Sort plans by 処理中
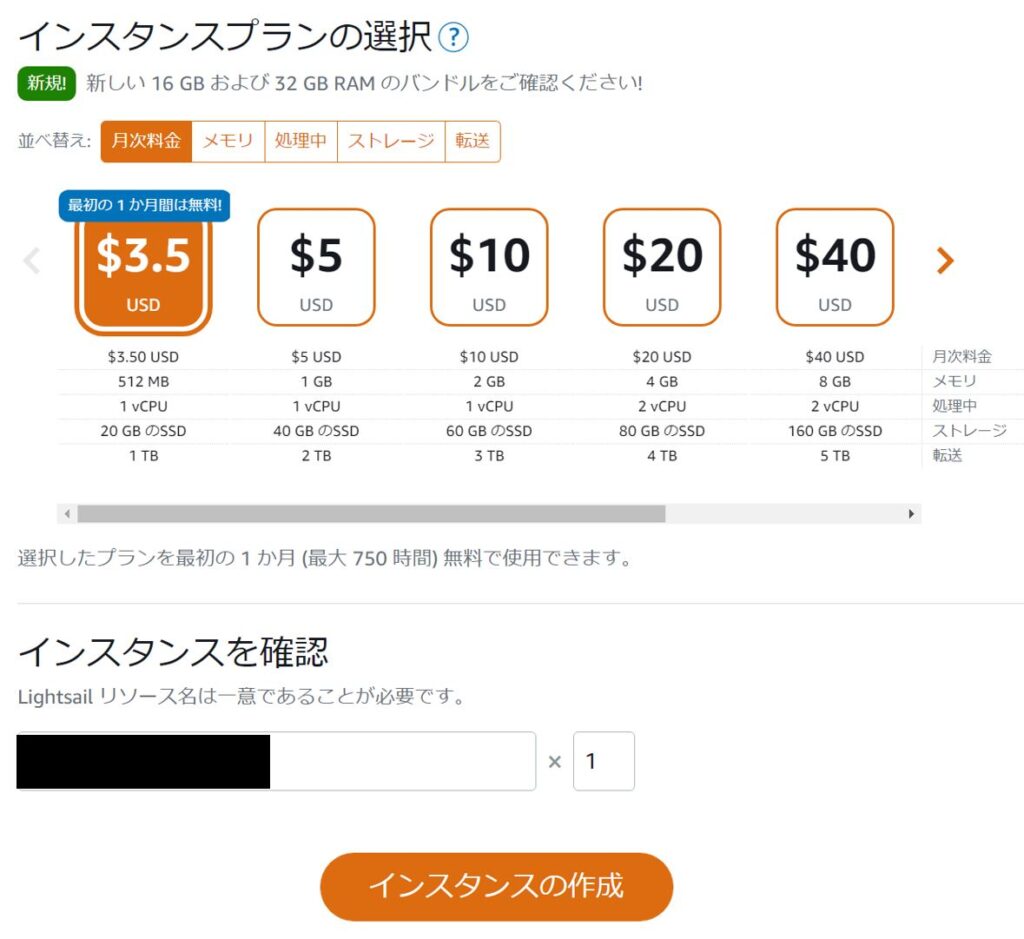 click(x=301, y=141)
